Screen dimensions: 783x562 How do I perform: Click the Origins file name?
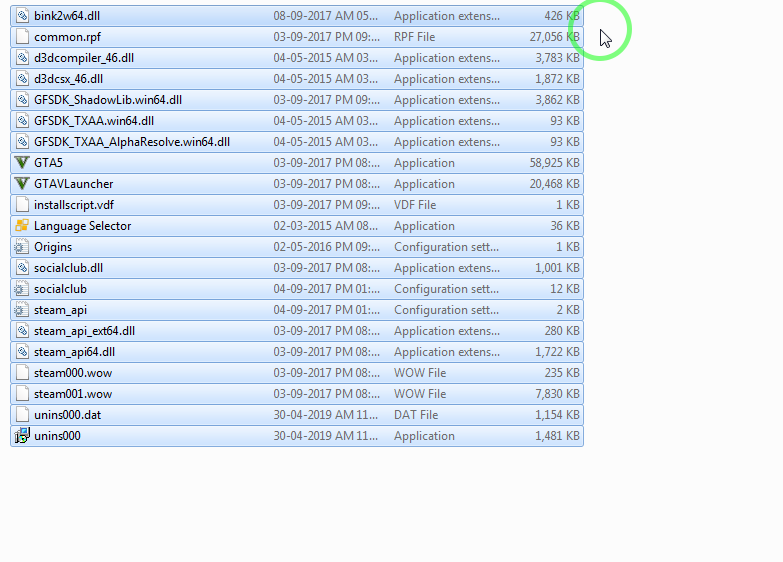coord(53,247)
